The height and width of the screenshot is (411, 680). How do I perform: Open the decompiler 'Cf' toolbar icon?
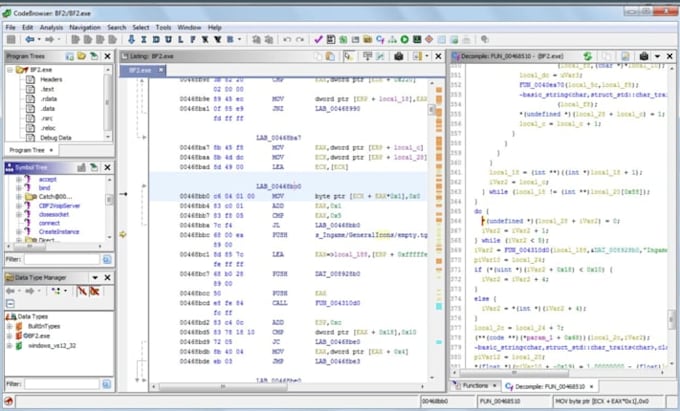point(380,39)
